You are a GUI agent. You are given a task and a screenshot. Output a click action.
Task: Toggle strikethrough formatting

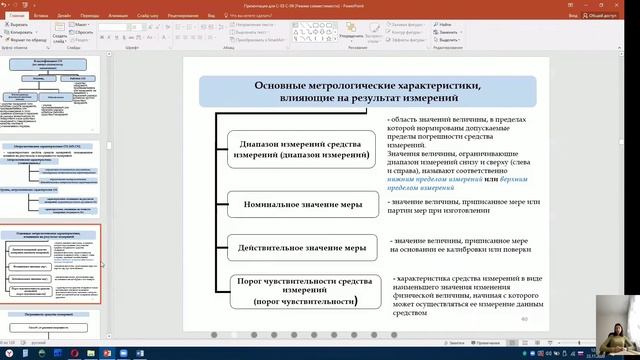(x=131, y=37)
